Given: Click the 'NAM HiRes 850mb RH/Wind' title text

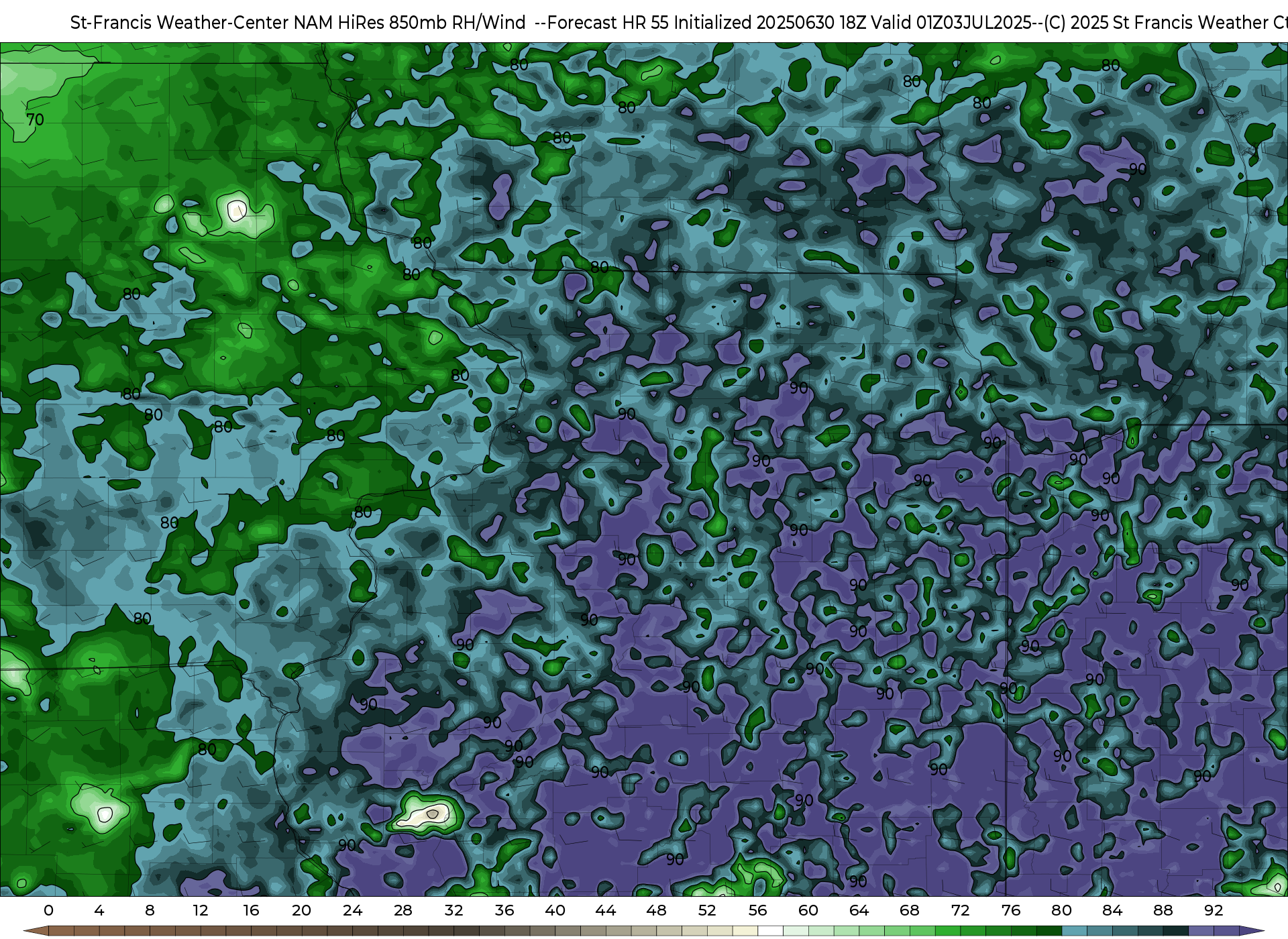Looking at the screenshot, I should 410,23.
